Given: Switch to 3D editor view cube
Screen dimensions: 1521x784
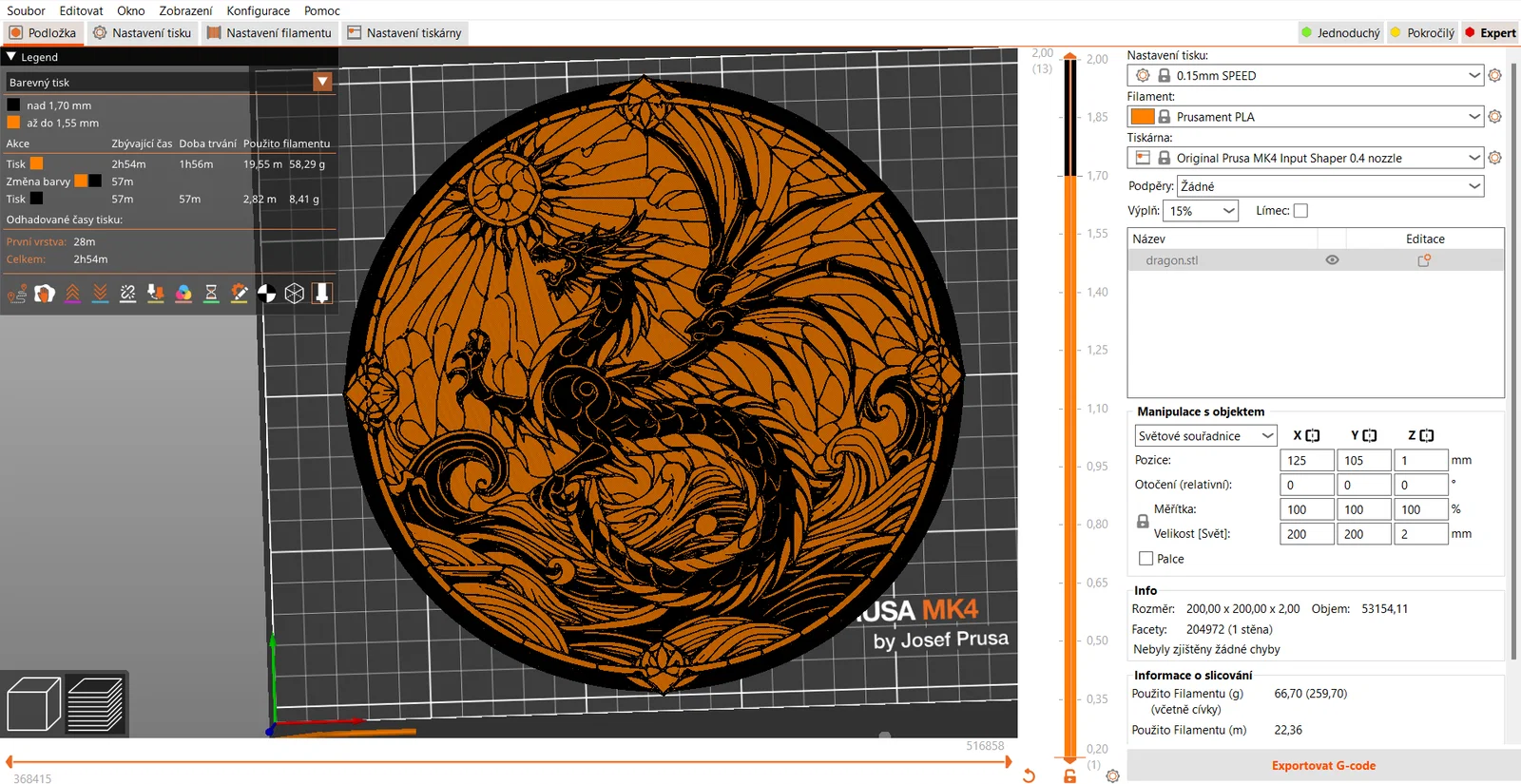Looking at the screenshot, I should 33,703.
